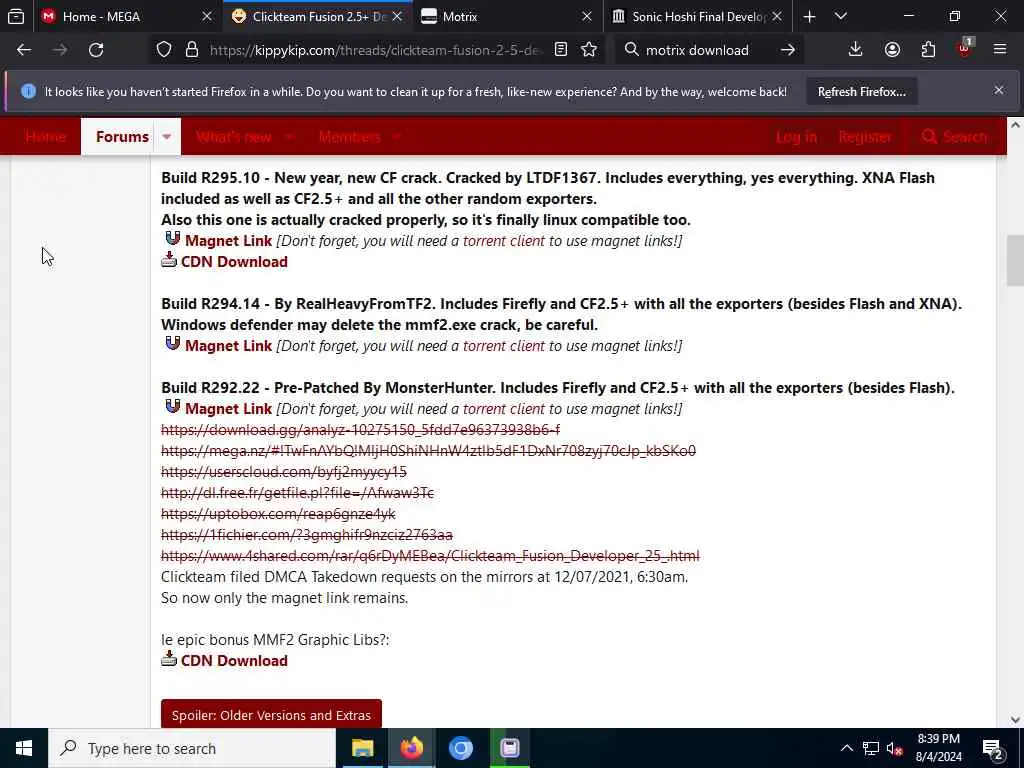Open the struck-through download.gg mirror link
Screen dimensions: 1024x768
click(360, 430)
